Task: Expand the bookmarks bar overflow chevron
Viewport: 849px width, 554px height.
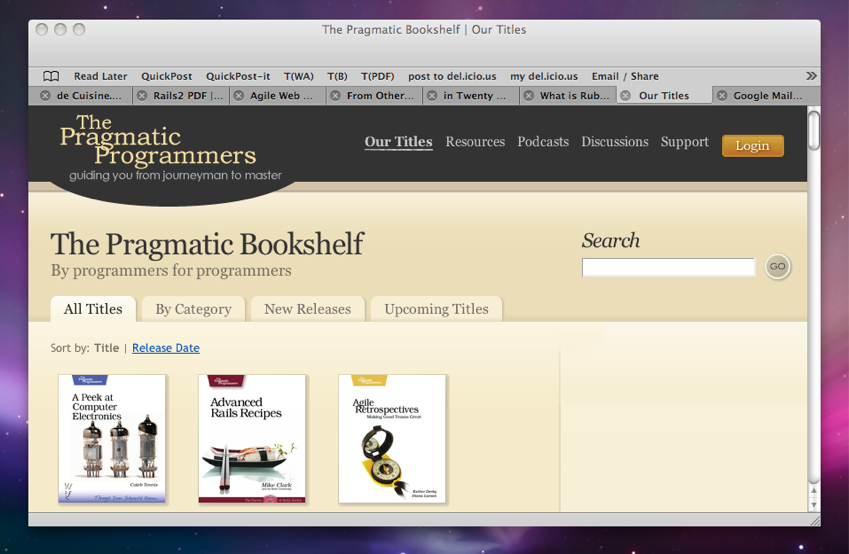Action: point(811,76)
